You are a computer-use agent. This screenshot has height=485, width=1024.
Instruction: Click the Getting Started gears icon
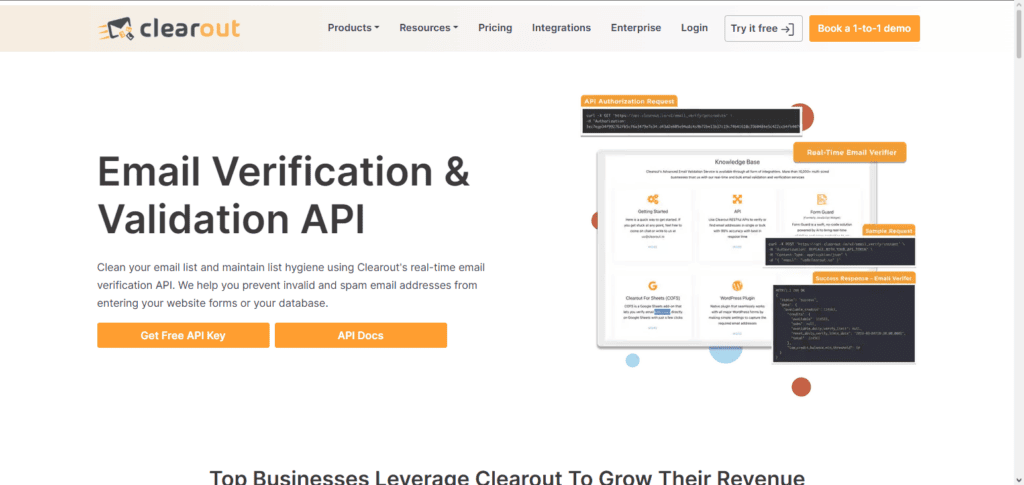(652, 199)
